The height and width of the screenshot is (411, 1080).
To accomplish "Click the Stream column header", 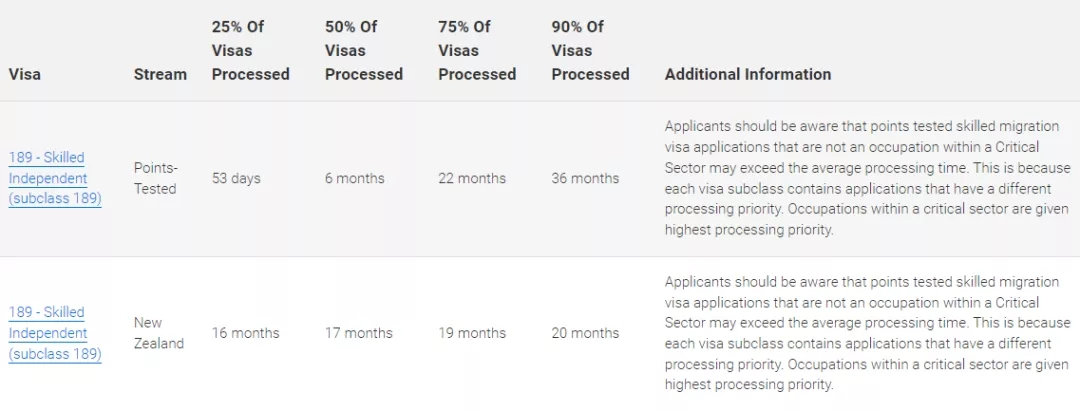I will coord(160,74).
